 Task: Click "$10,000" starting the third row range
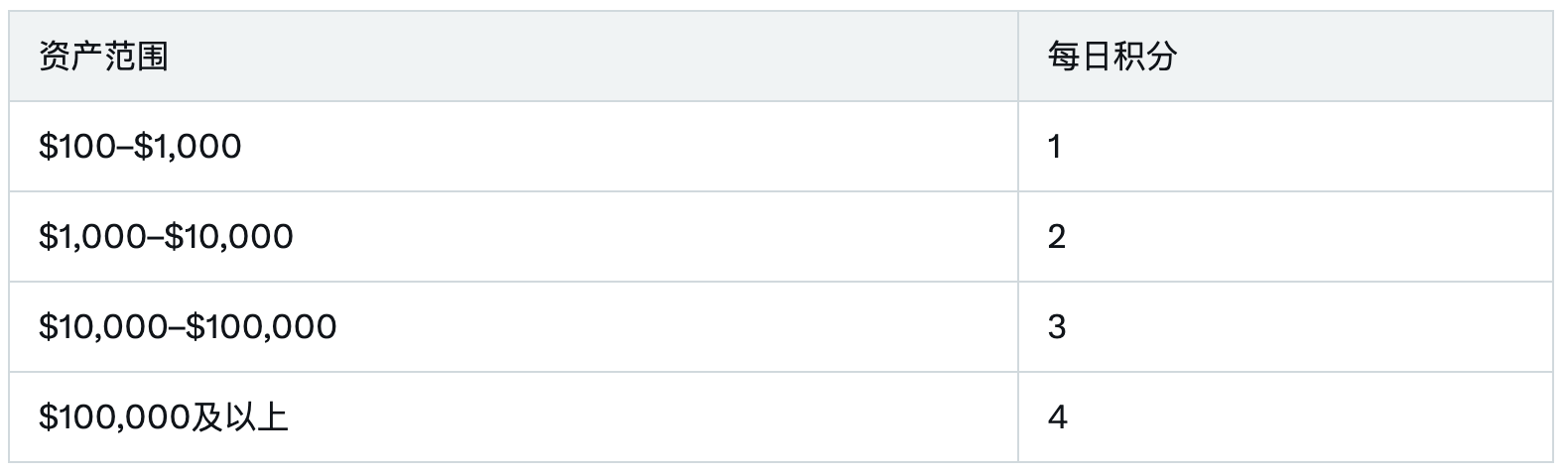coord(103,327)
